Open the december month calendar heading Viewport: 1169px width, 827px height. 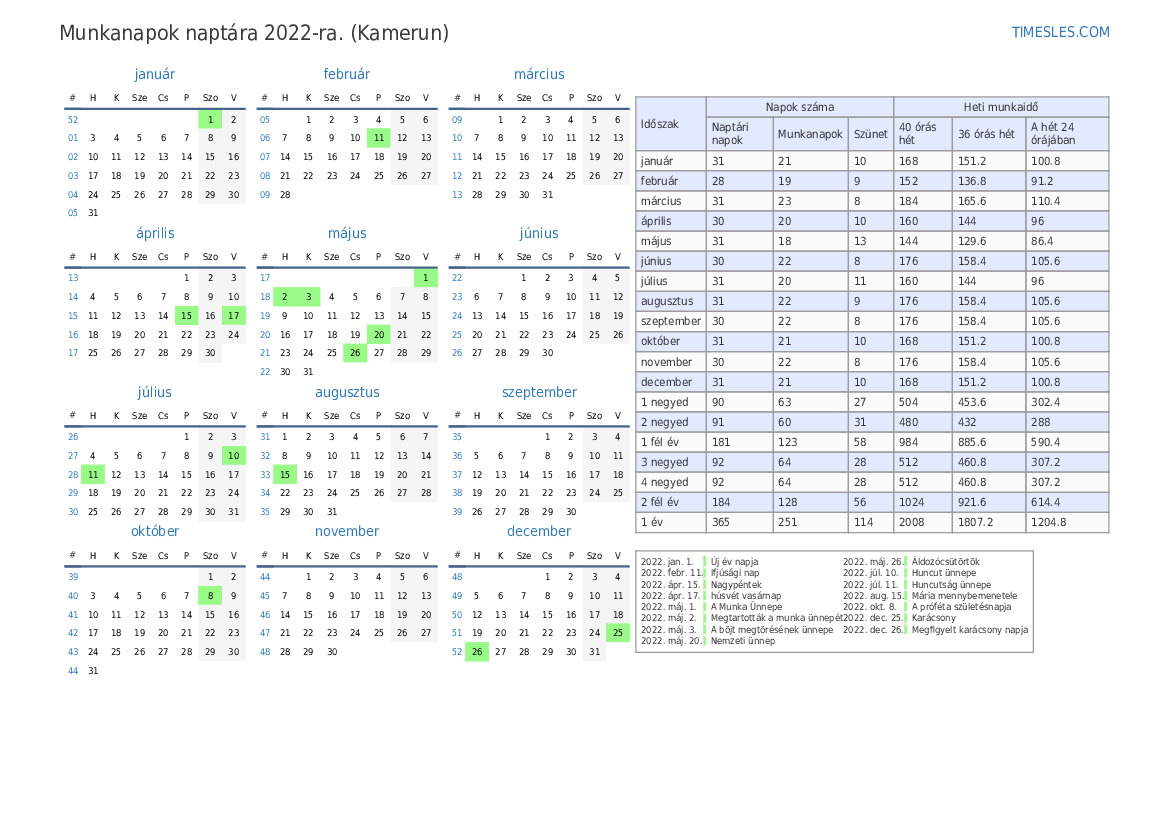tap(538, 531)
